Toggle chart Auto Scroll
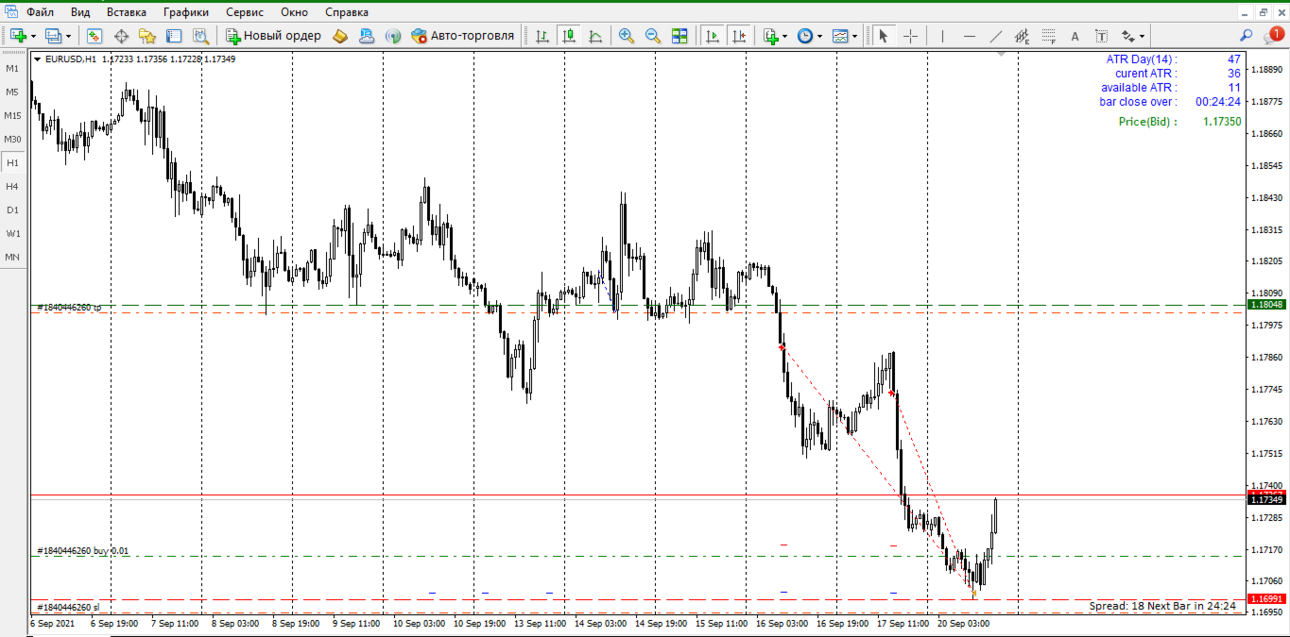 pyautogui.click(x=712, y=36)
